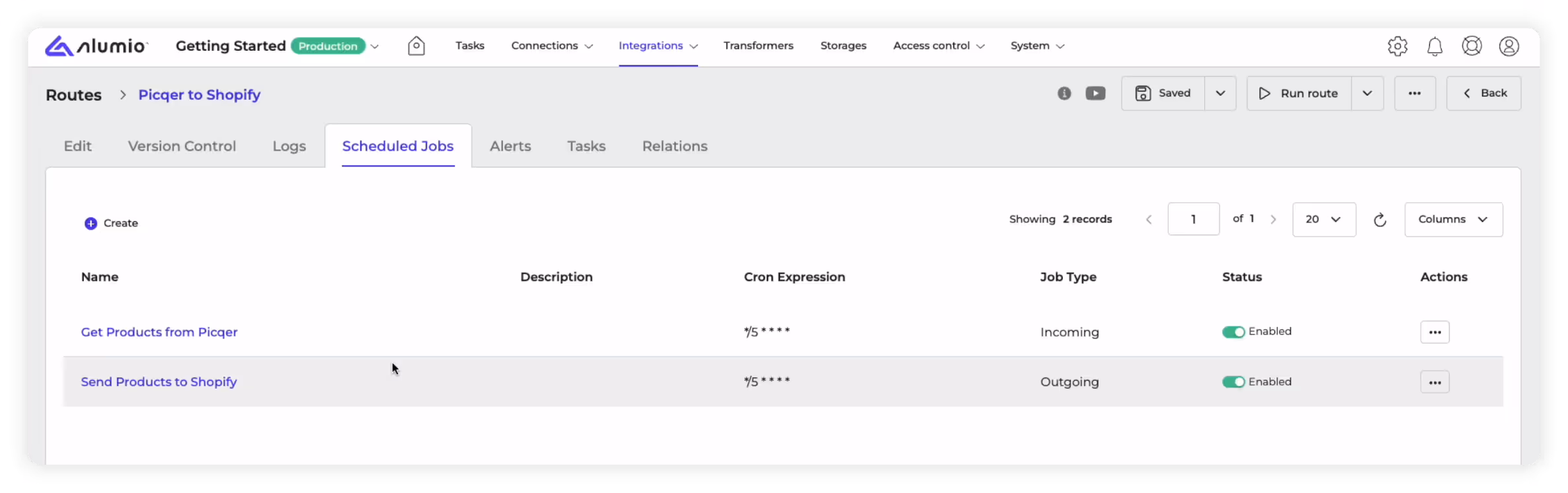Click Description column header

(x=557, y=277)
